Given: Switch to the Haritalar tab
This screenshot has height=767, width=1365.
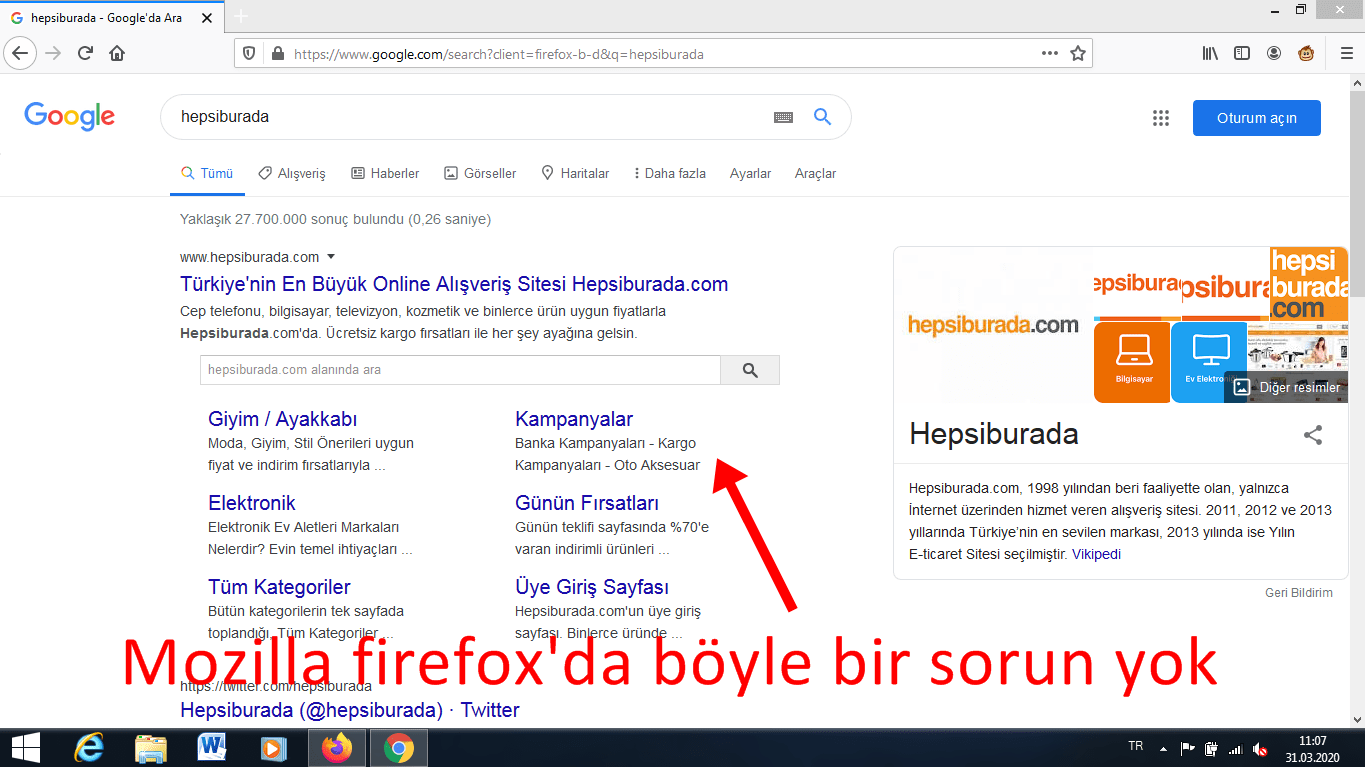Looking at the screenshot, I should [575, 173].
